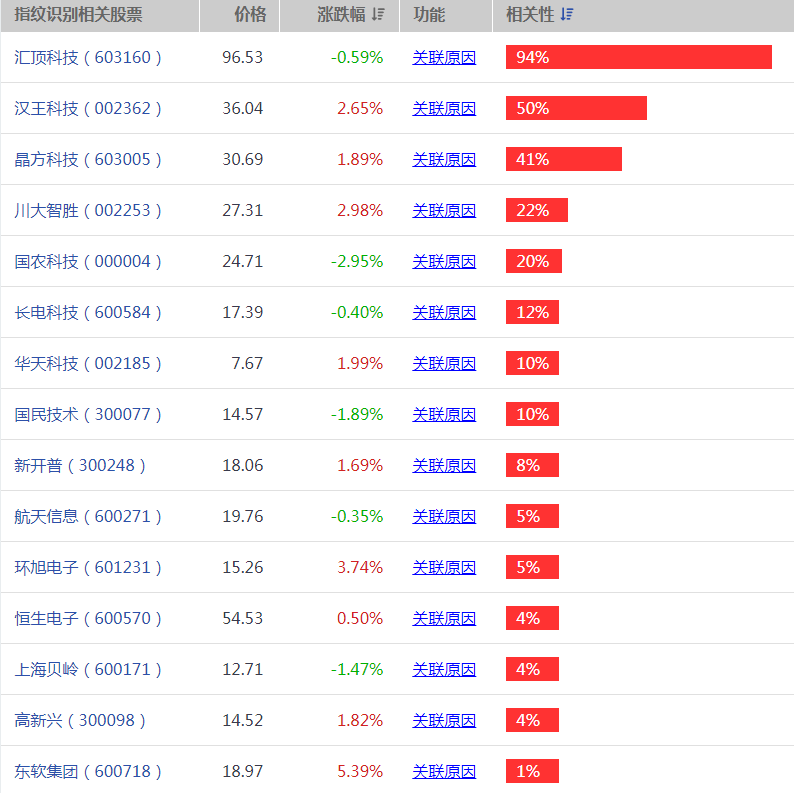Select 恒生电子 (600570) stock name

88,619
